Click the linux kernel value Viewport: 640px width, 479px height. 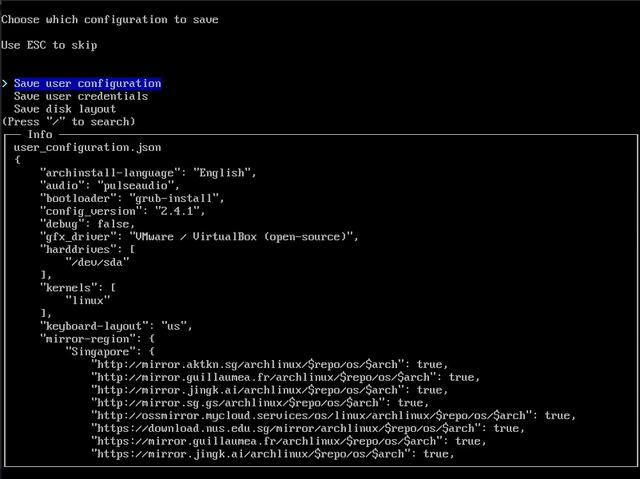[x=88, y=301]
